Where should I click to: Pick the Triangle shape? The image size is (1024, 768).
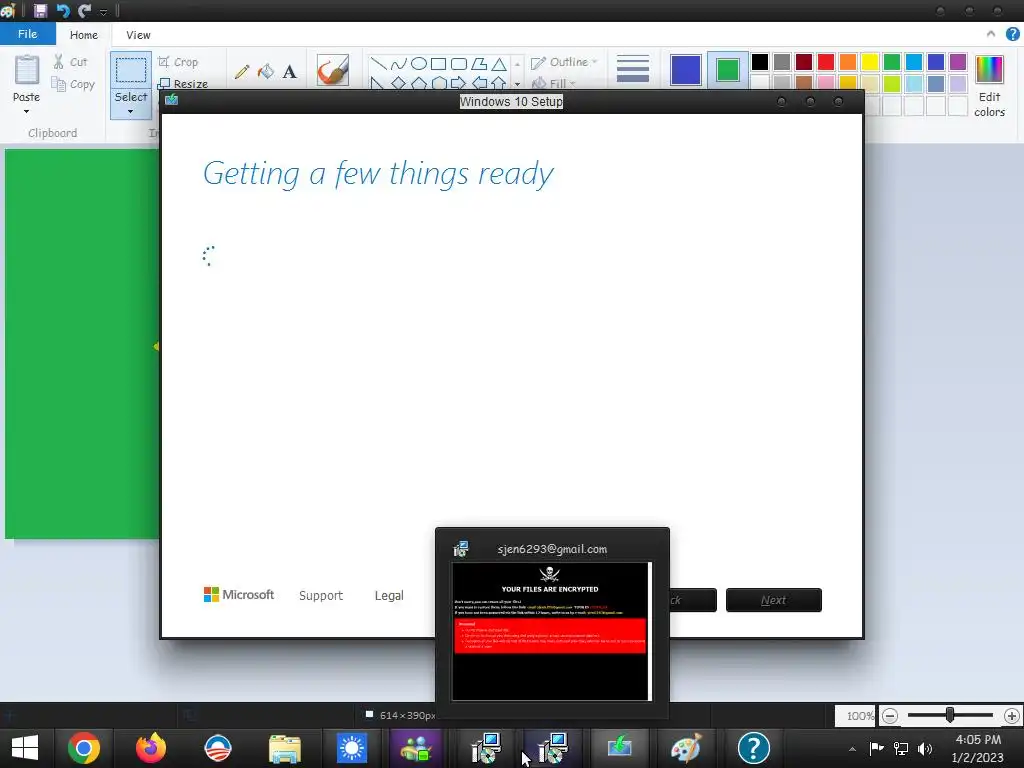(499, 63)
